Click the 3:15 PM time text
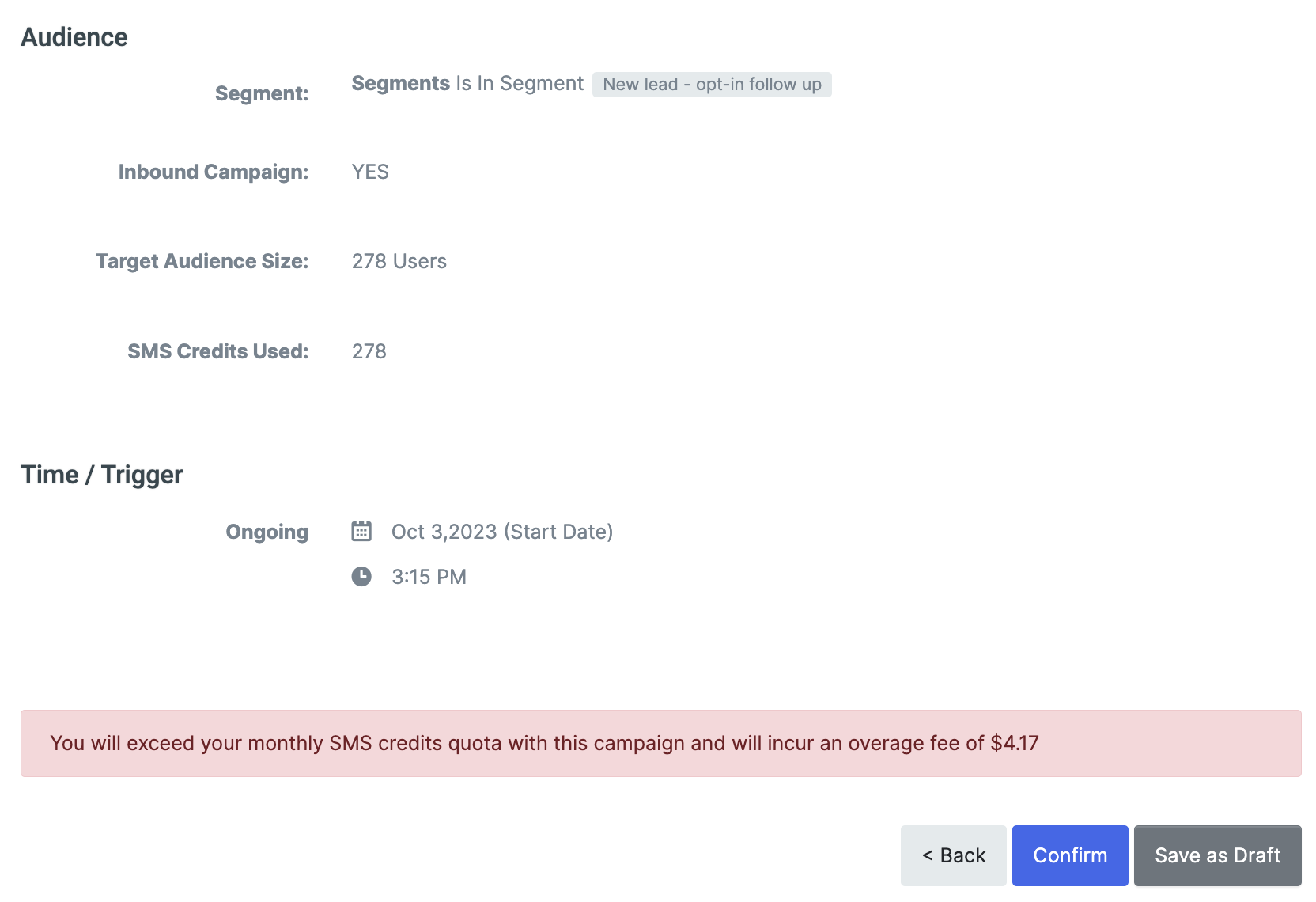The width and height of the screenshot is (1316, 902). [x=429, y=577]
